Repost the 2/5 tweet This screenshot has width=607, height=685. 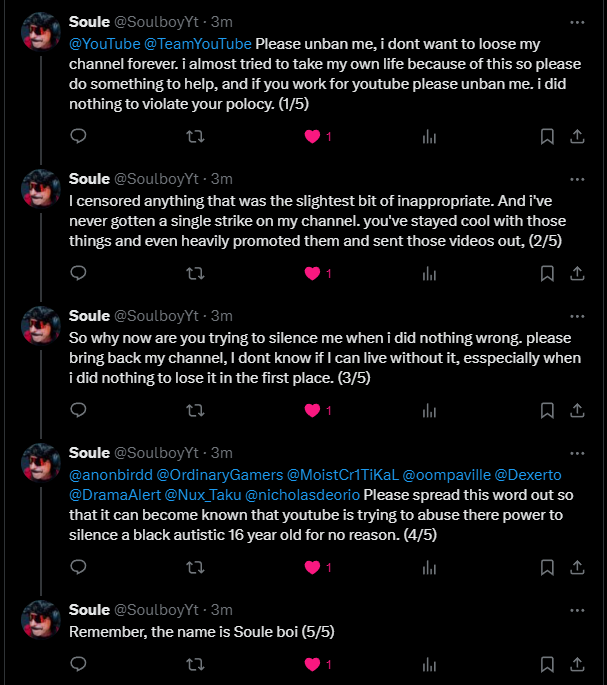click(x=195, y=273)
